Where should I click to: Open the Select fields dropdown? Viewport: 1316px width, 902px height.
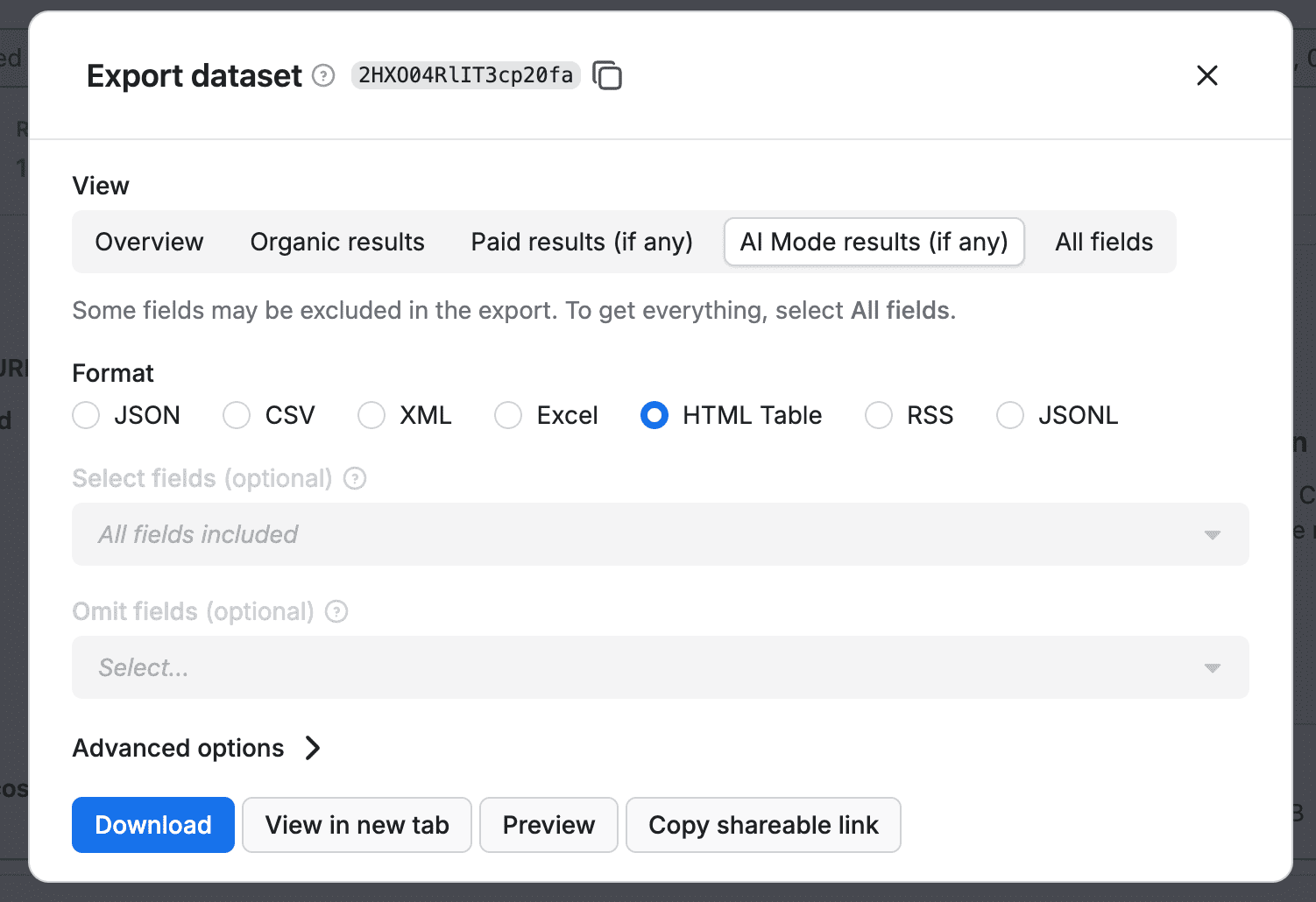click(660, 534)
